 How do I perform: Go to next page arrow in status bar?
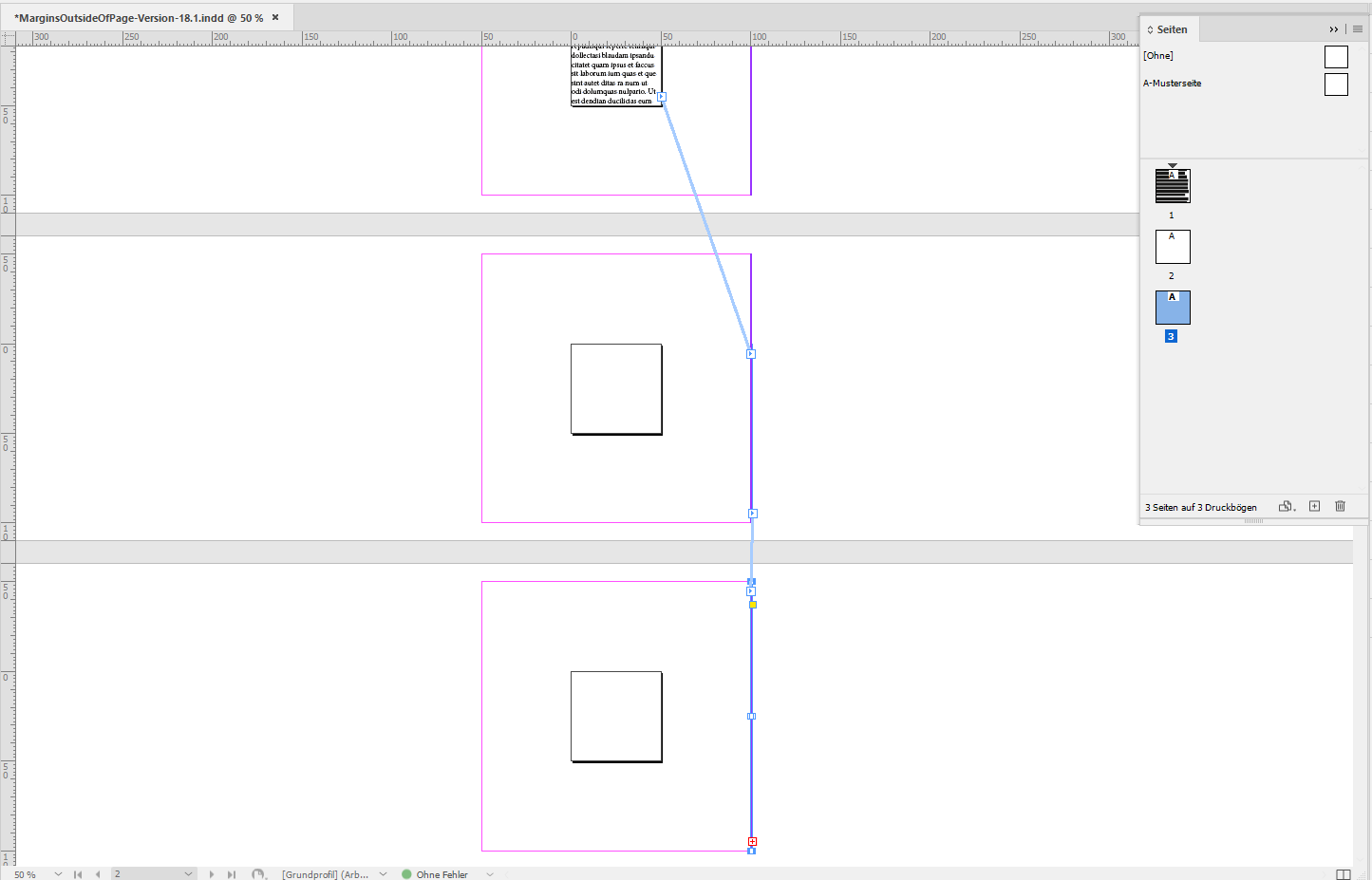pos(211,873)
